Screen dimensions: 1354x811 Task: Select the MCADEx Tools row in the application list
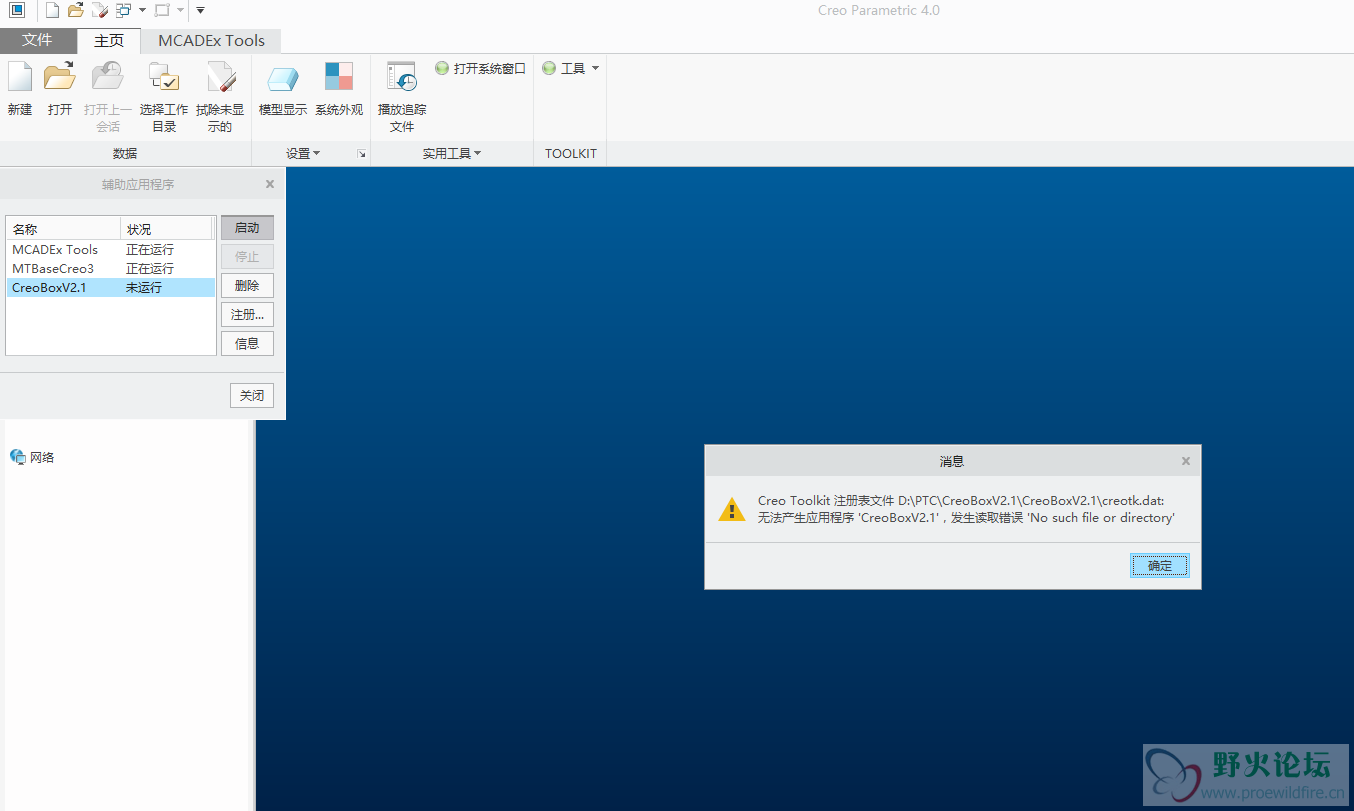click(x=110, y=250)
